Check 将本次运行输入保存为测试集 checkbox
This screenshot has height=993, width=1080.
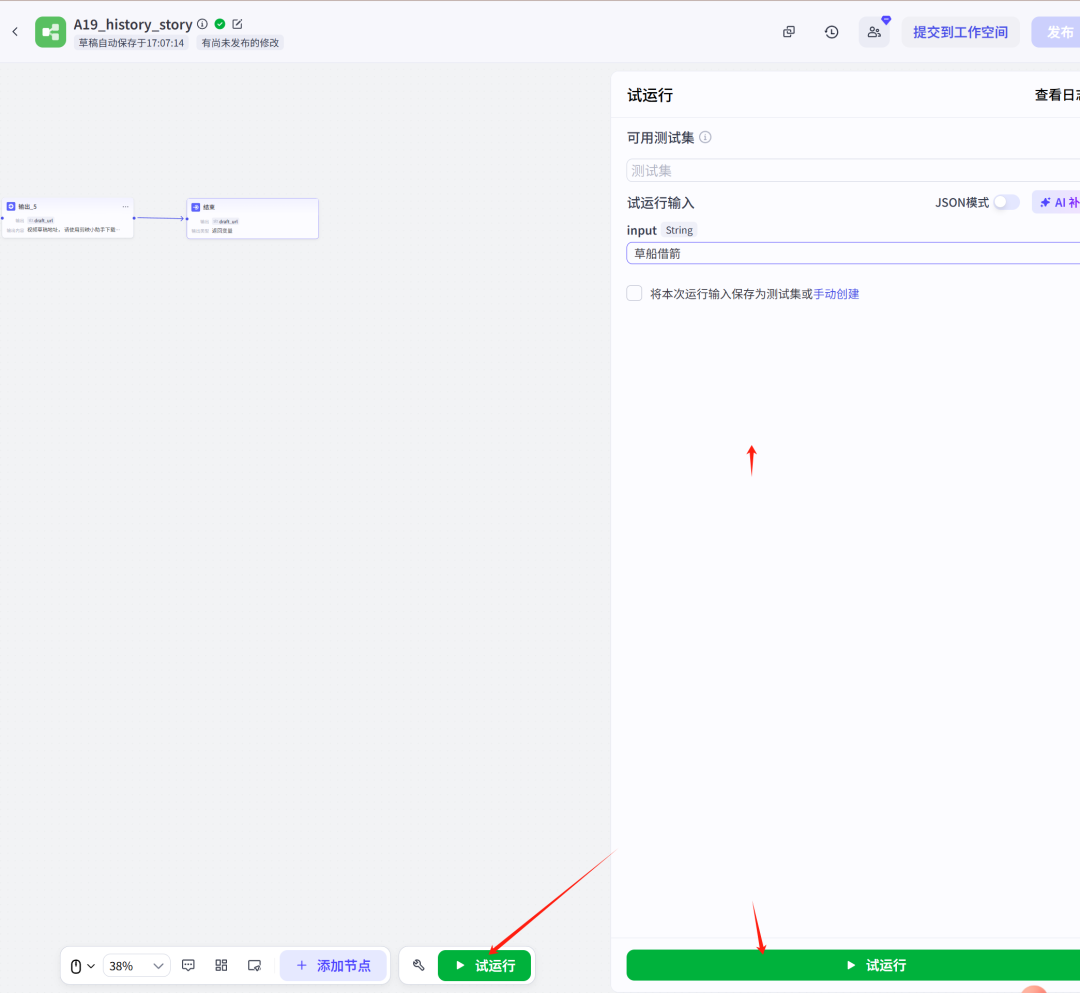tap(634, 293)
